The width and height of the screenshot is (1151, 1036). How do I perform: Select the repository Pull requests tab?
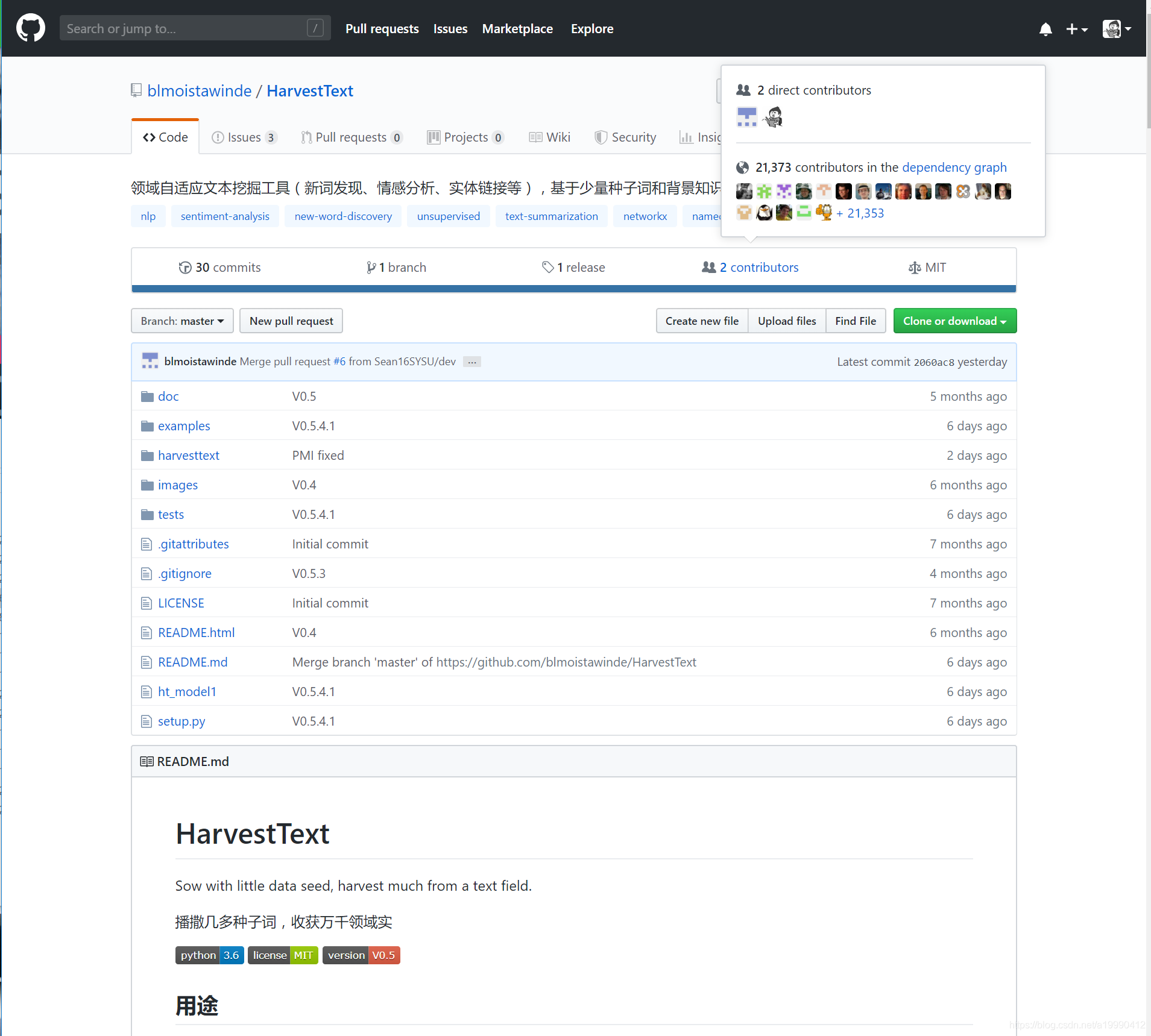click(x=352, y=137)
